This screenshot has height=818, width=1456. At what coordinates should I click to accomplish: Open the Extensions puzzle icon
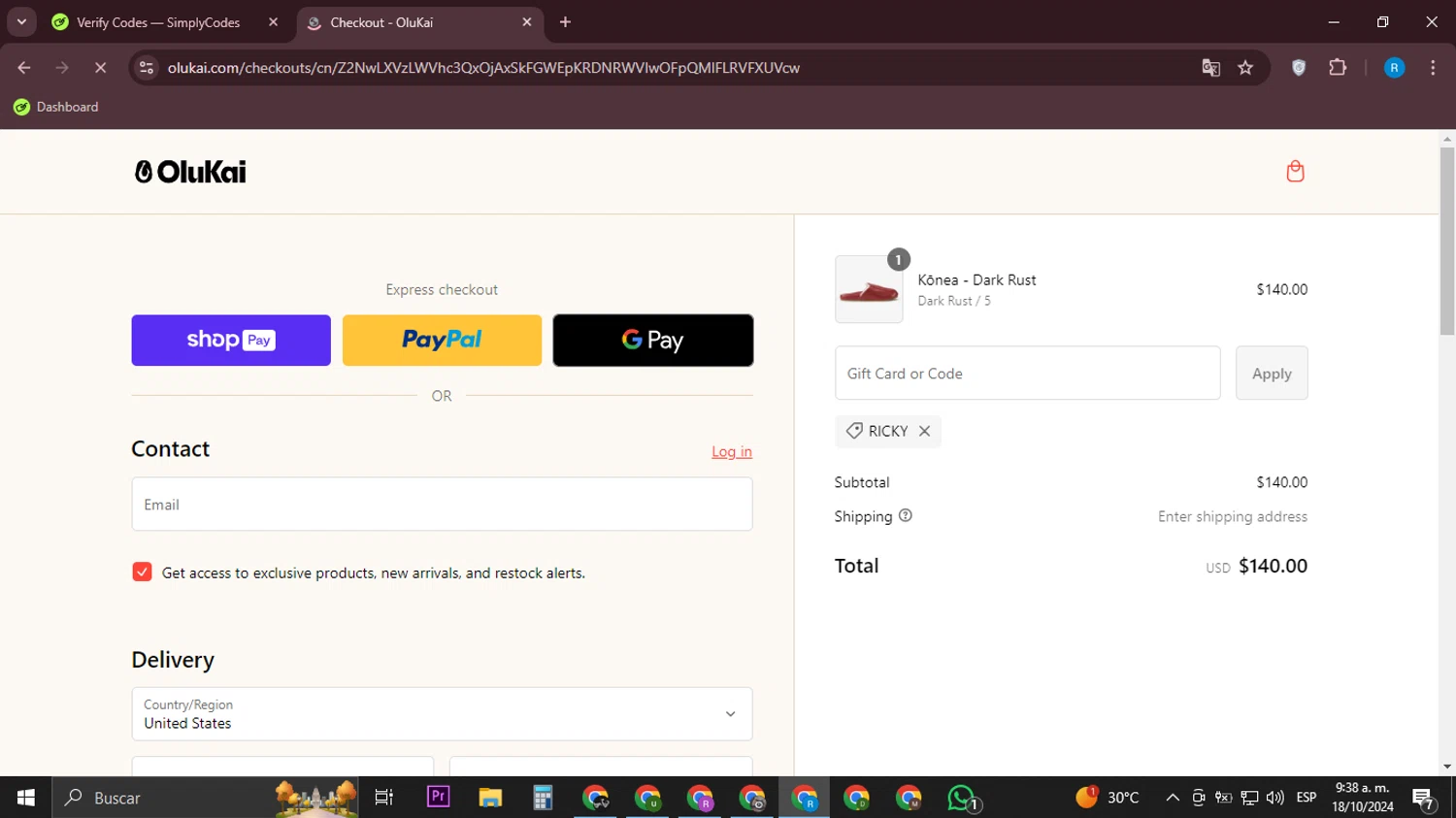coord(1338,68)
